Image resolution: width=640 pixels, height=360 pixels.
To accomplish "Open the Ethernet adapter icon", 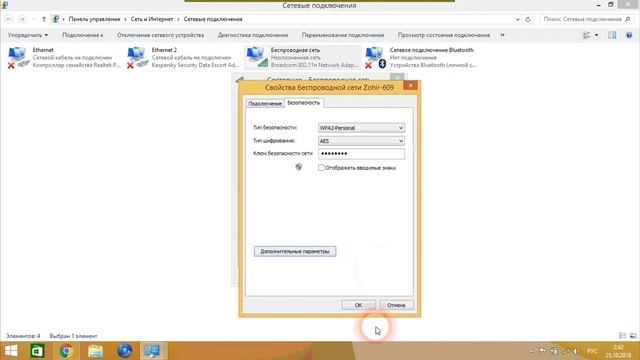I will coord(18,58).
